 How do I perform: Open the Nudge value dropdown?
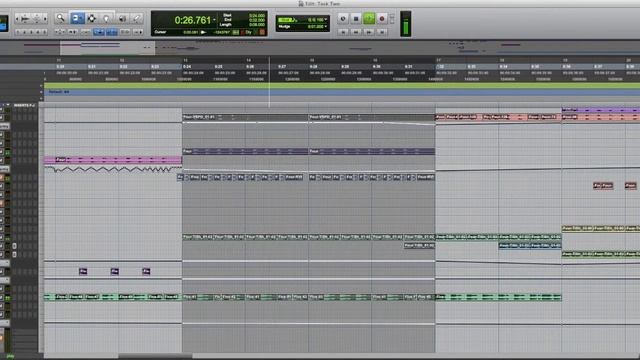coord(325,27)
